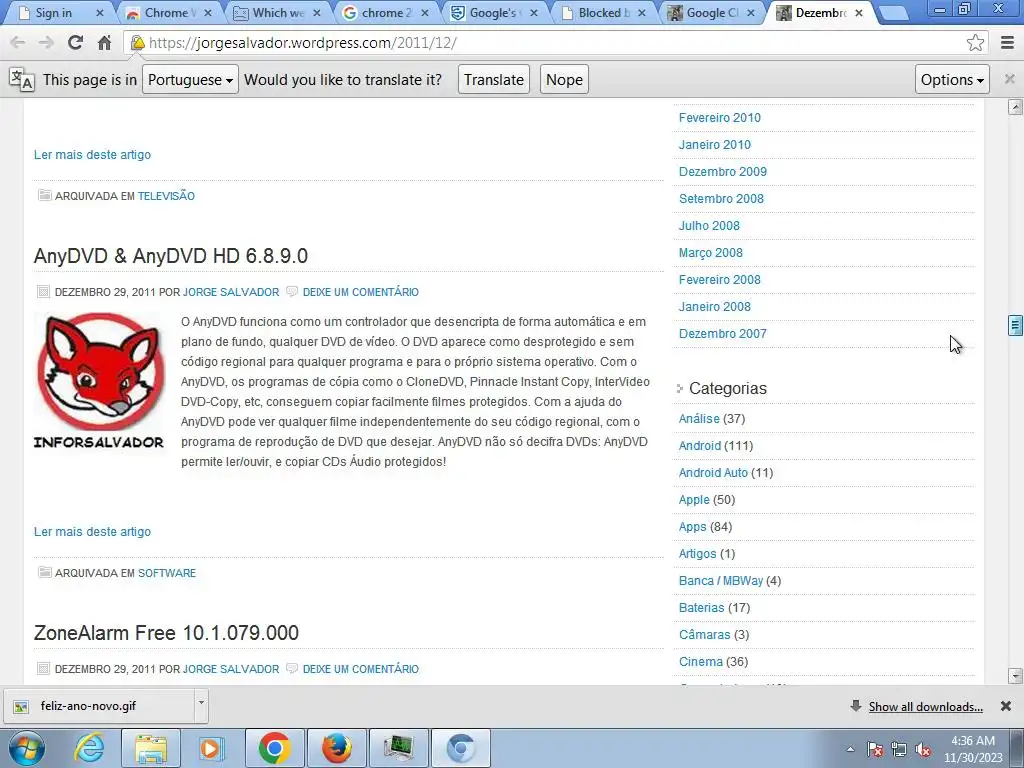Open Cinema category link
Viewport: 1024px width, 768px height.
click(701, 662)
